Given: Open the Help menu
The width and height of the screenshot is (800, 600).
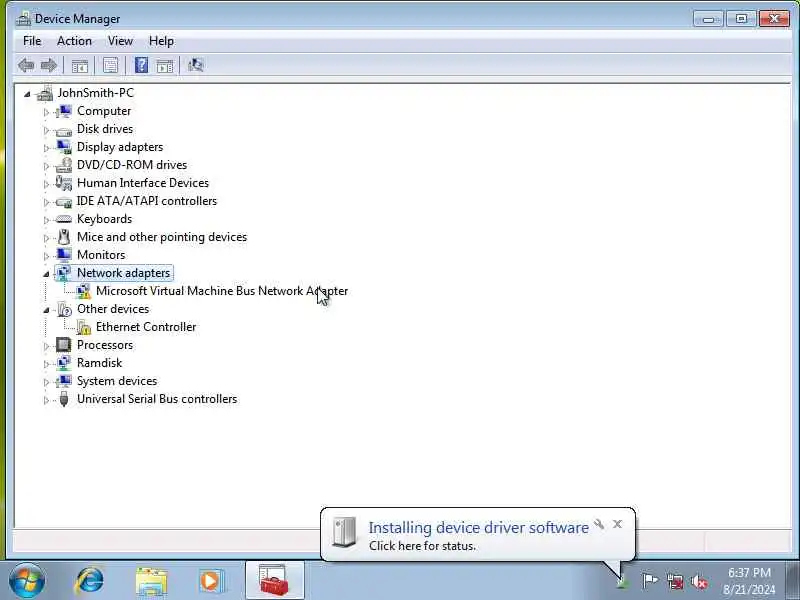Looking at the screenshot, I should pos(161,41).
